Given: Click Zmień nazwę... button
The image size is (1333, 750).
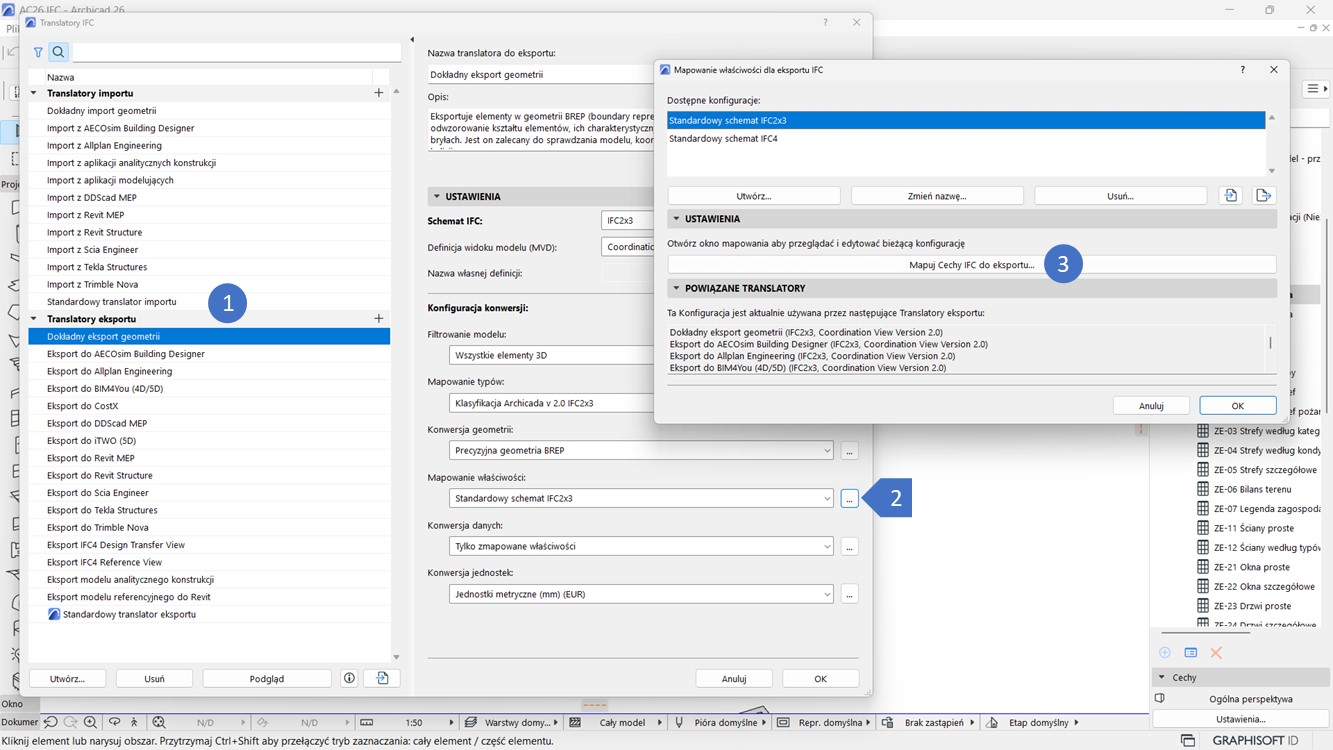Looking at the screenshot, I should [937, 196].
